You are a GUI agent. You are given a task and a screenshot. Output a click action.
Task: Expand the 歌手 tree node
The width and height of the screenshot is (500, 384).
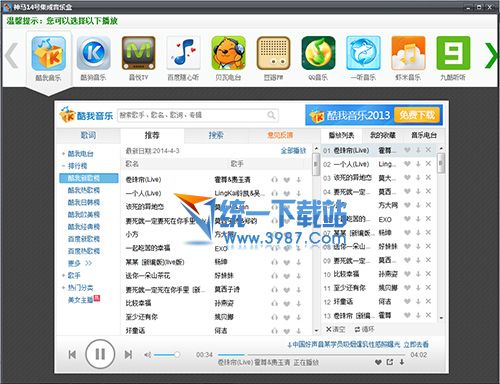(x=63, y=275)
